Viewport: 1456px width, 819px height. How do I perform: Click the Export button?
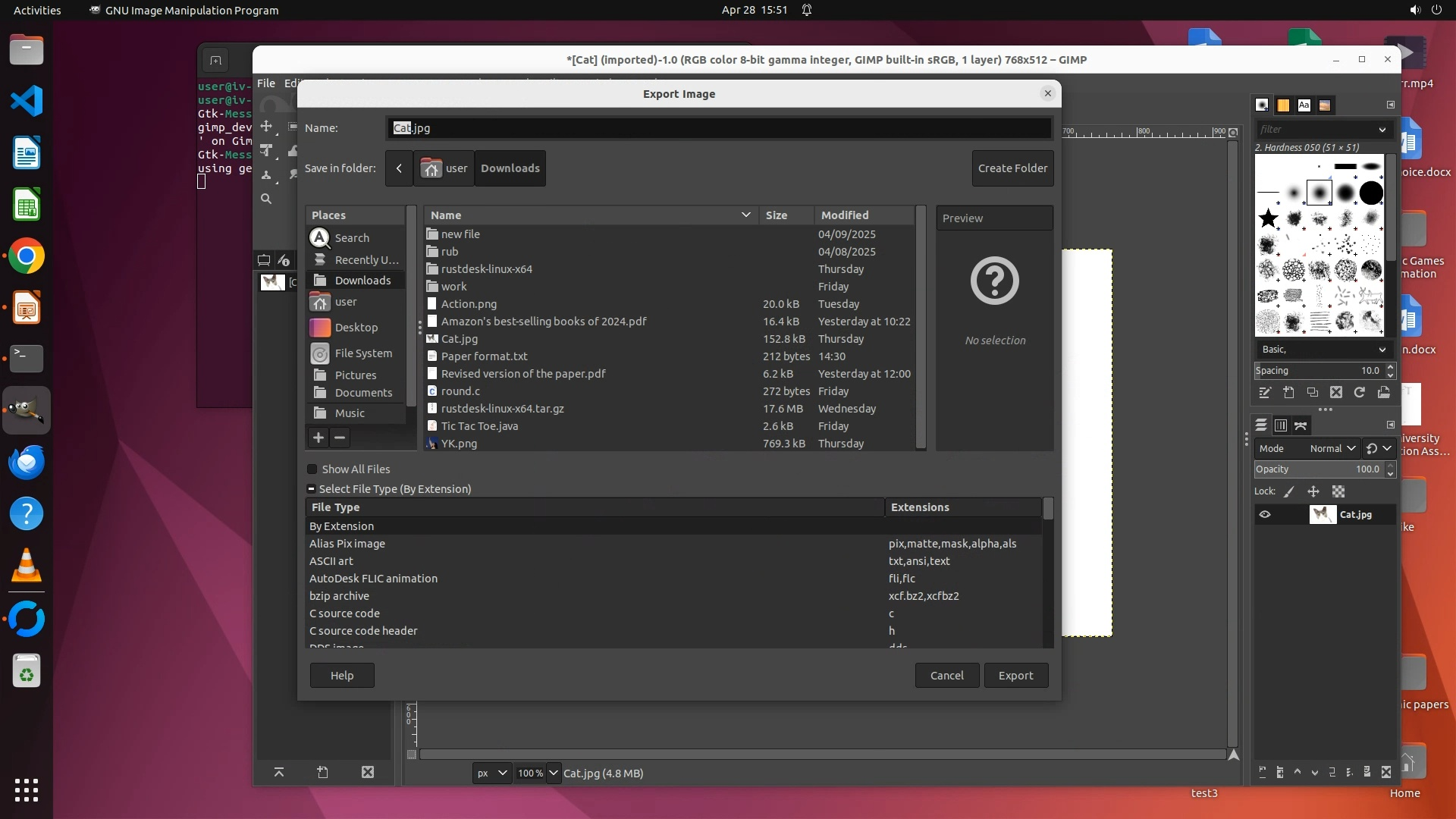pos(1015,676)
